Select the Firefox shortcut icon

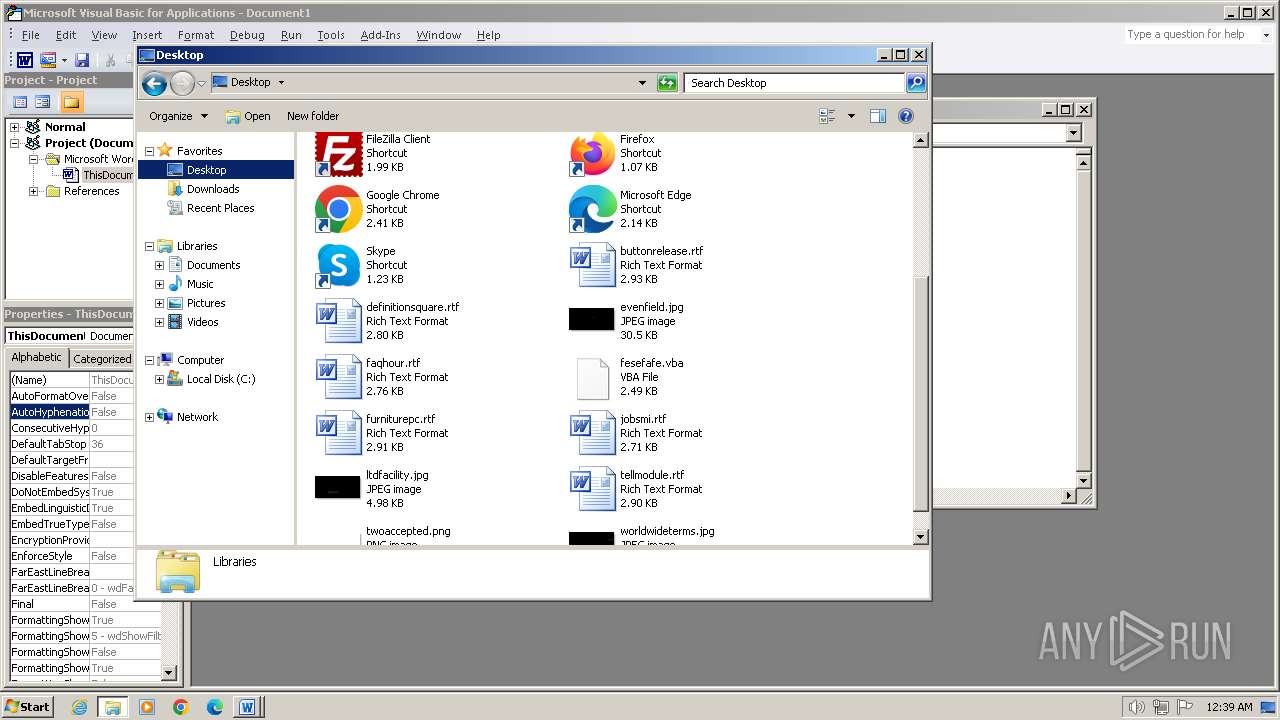tap(592, 154)
